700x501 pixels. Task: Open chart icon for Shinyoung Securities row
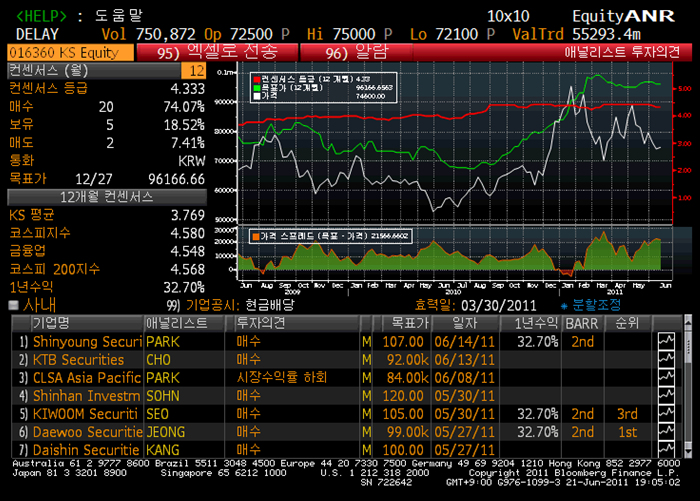pyautogui.click(x=666, y=342)
